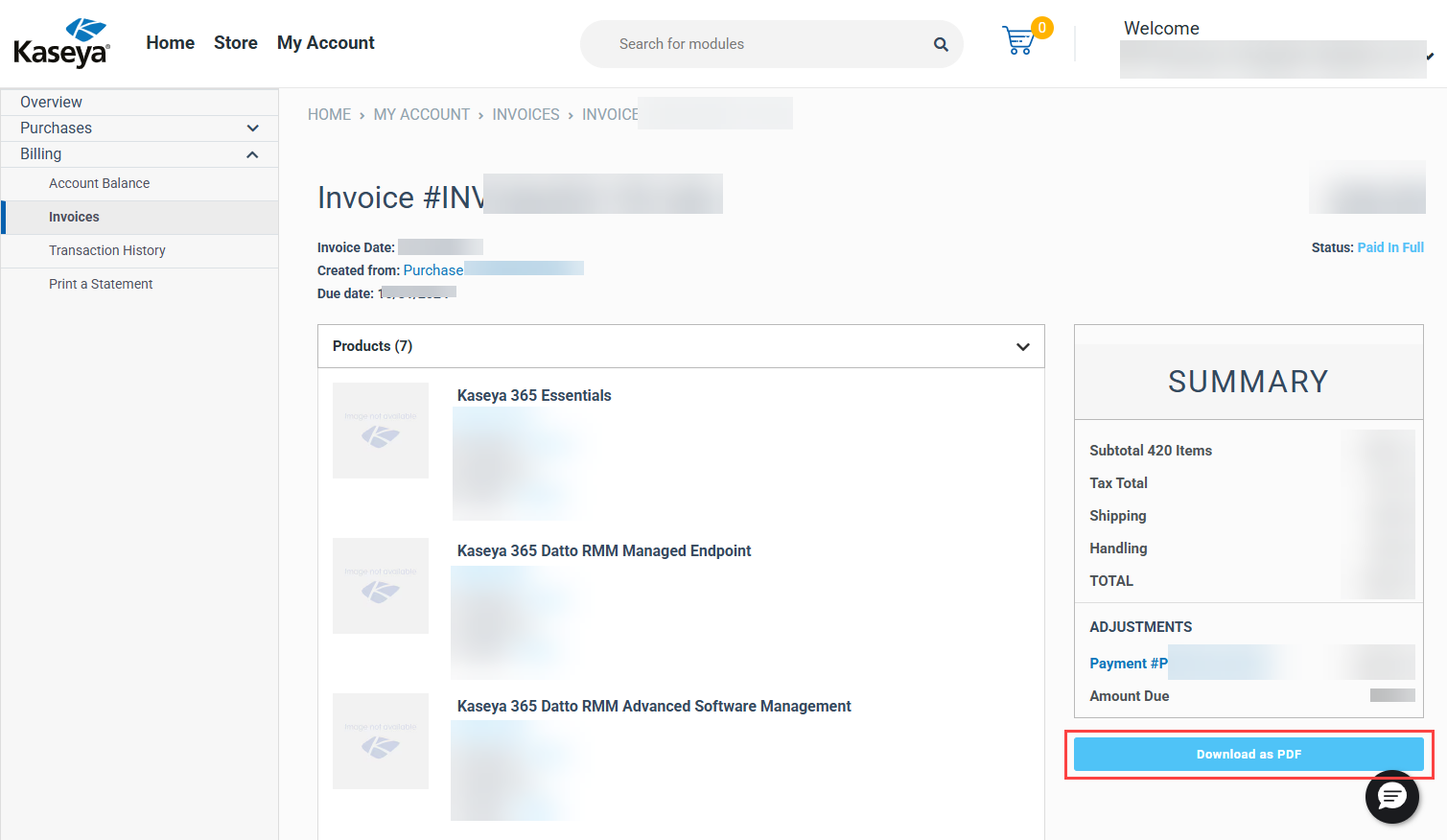Navigate to Home in top navigation
This screenshot has width=1447, height=840.
coord(170,43)
